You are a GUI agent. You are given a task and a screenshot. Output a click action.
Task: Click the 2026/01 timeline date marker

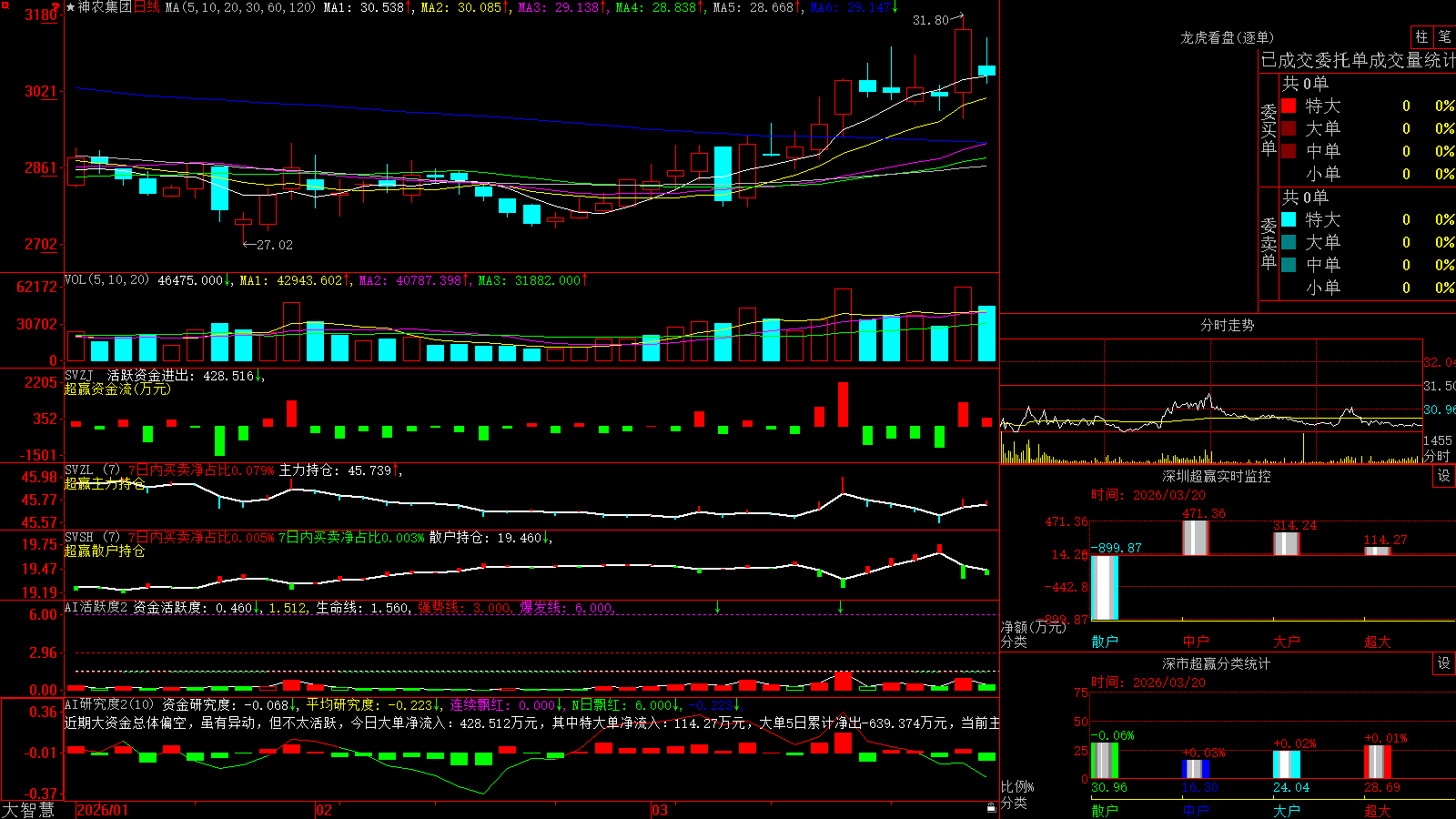pyautogui.click(x=102, y=810)
